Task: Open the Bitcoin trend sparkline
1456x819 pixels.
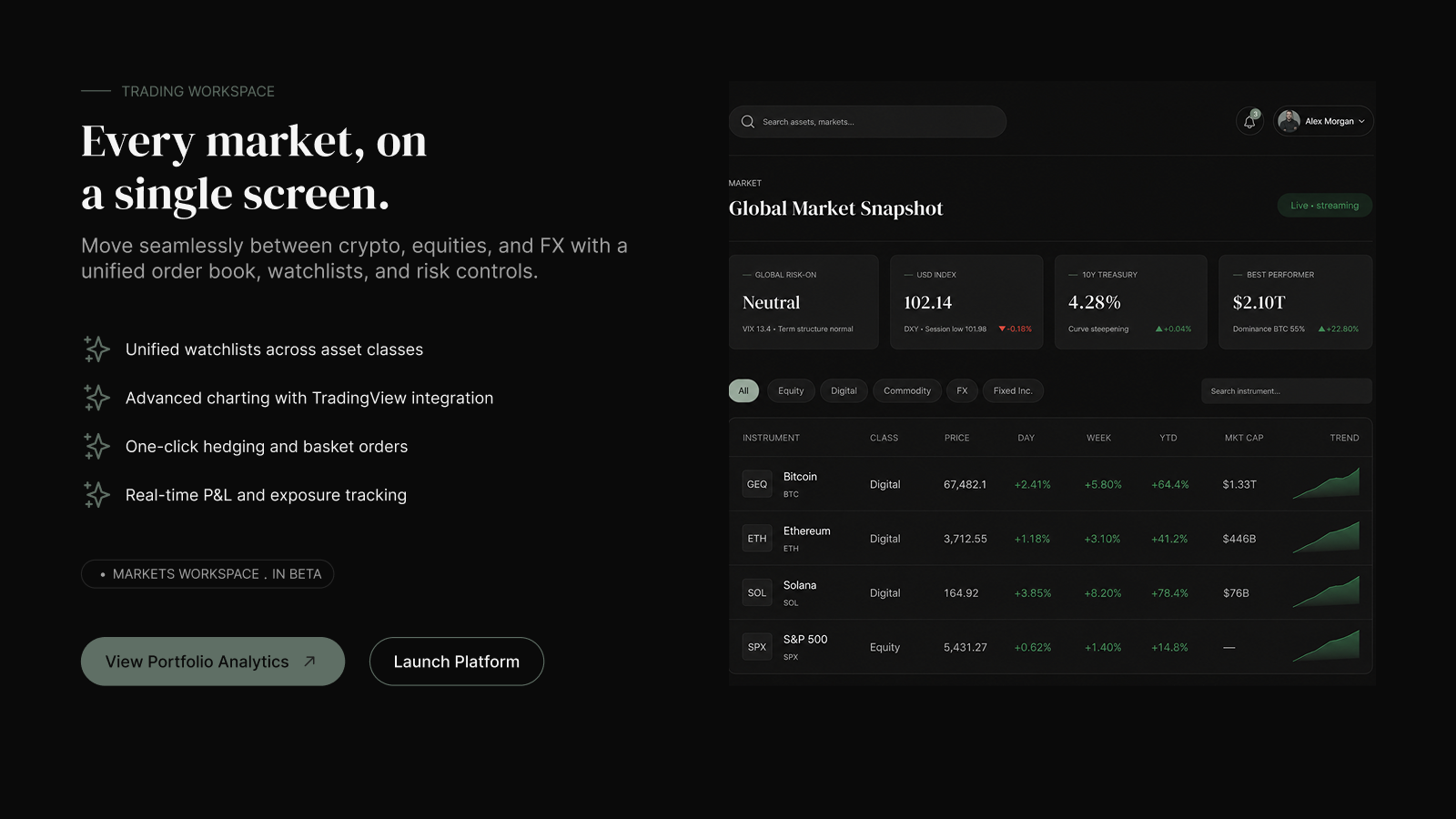Action: [1326, 483]
